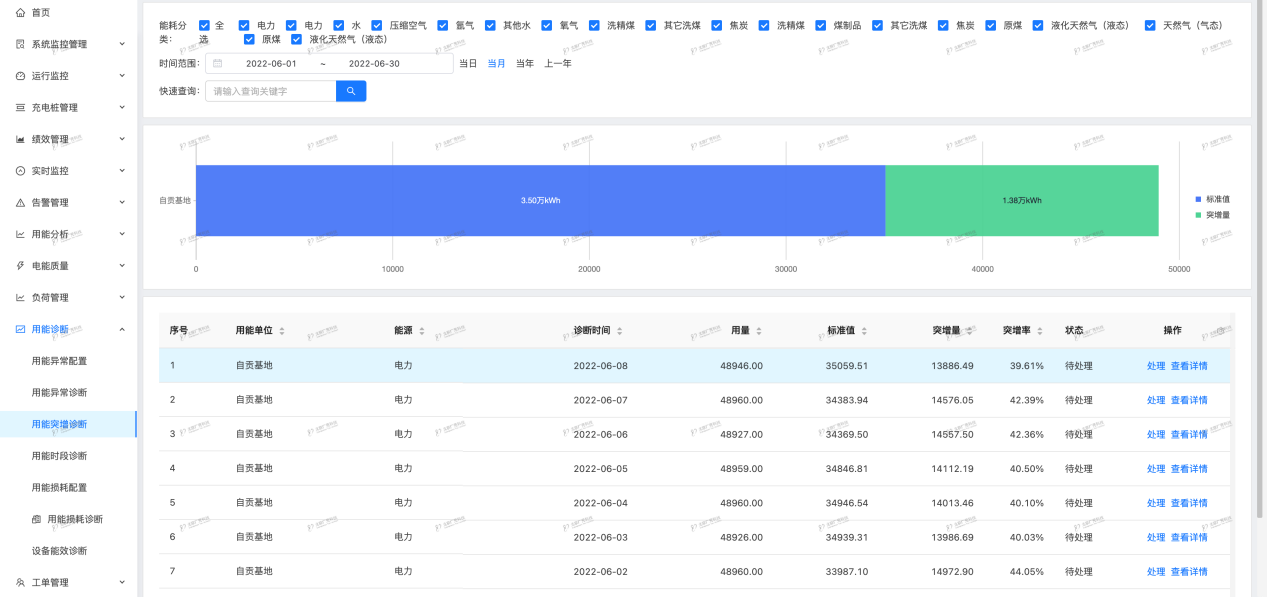Toggle 突增量 green legend swatch
The width and height of the screenshot is (1267, 597).
click(x=1198, y=215)
